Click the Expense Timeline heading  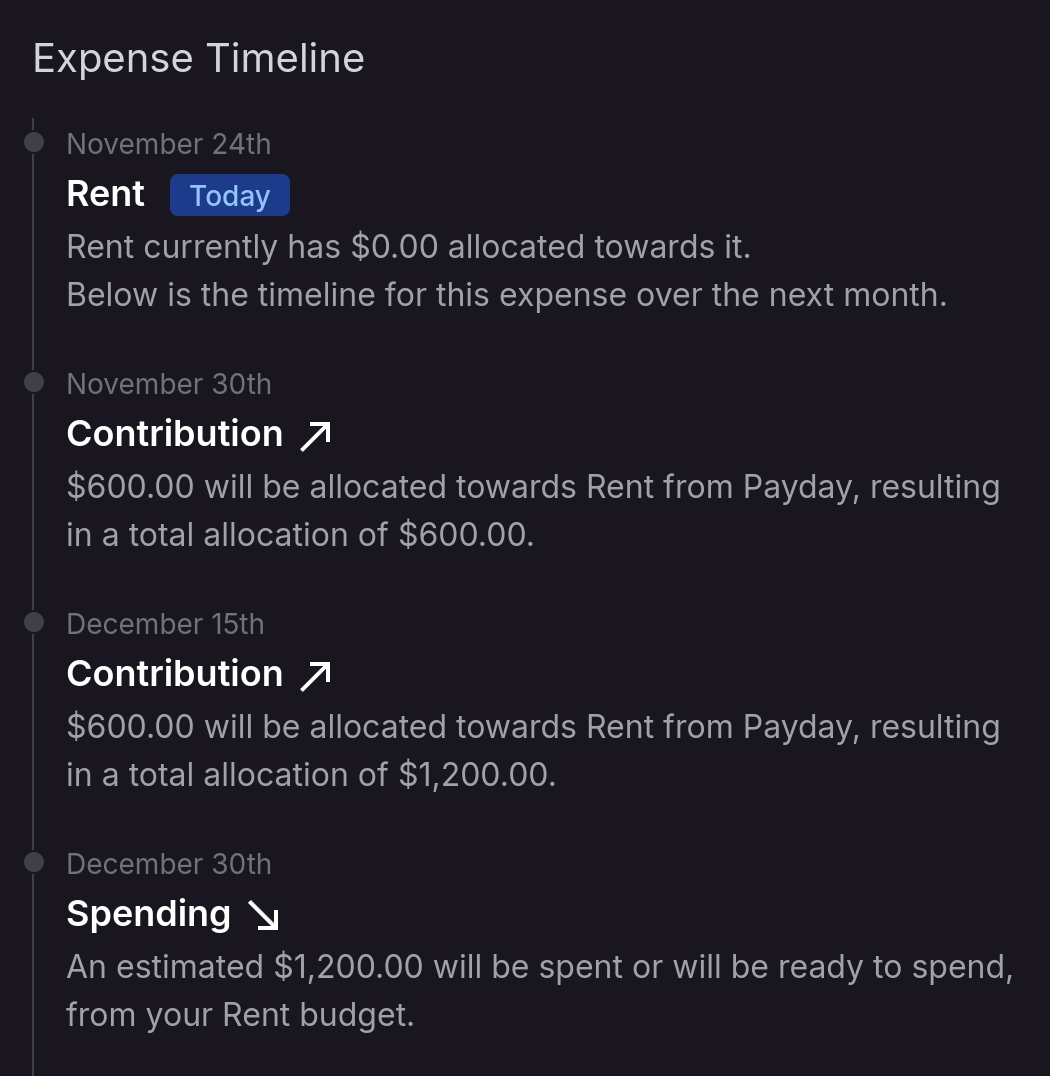point(199,58)
